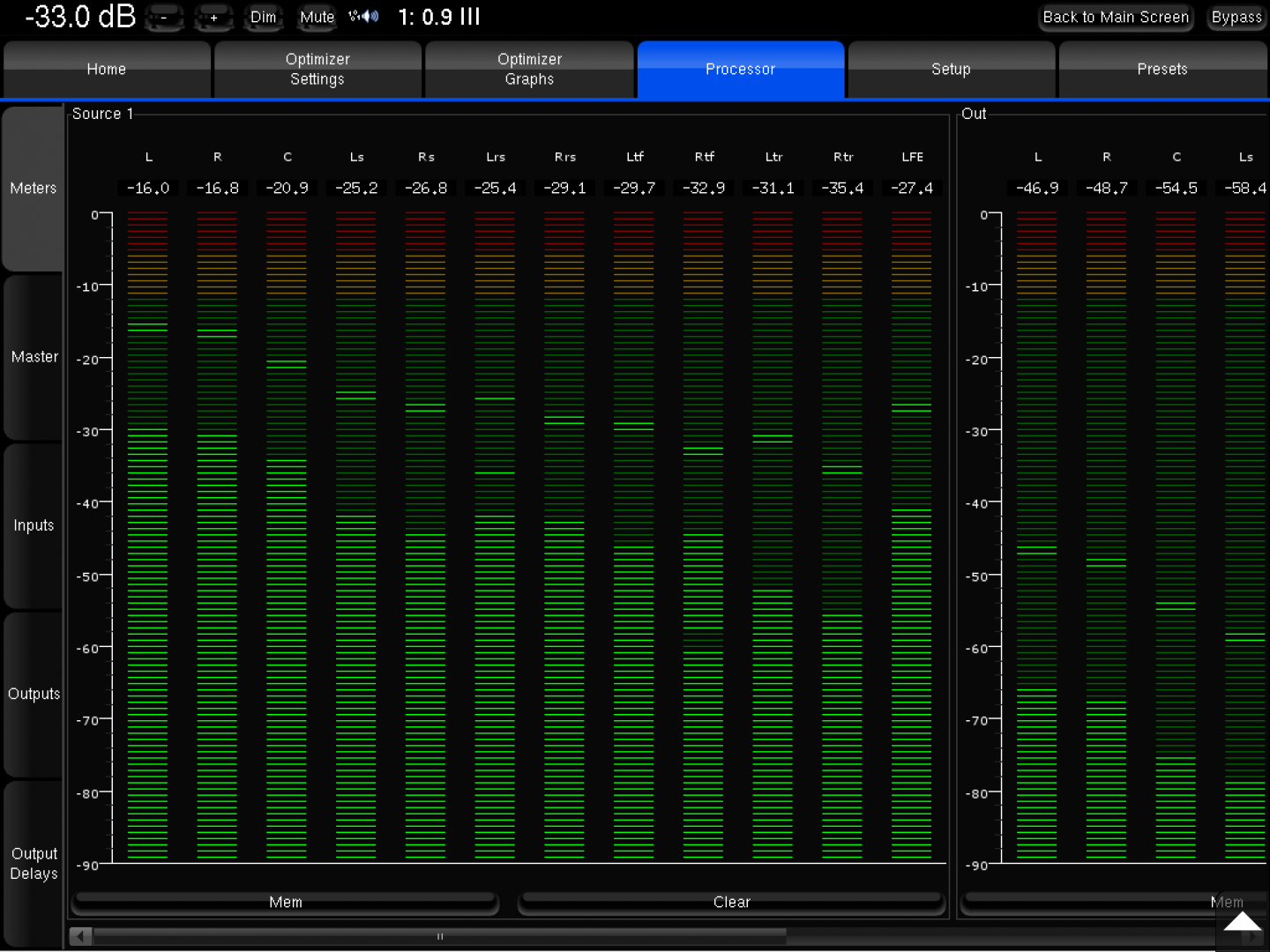Toggle the Dim button
Screen dimensions: 1270x952
pos(263,18)
